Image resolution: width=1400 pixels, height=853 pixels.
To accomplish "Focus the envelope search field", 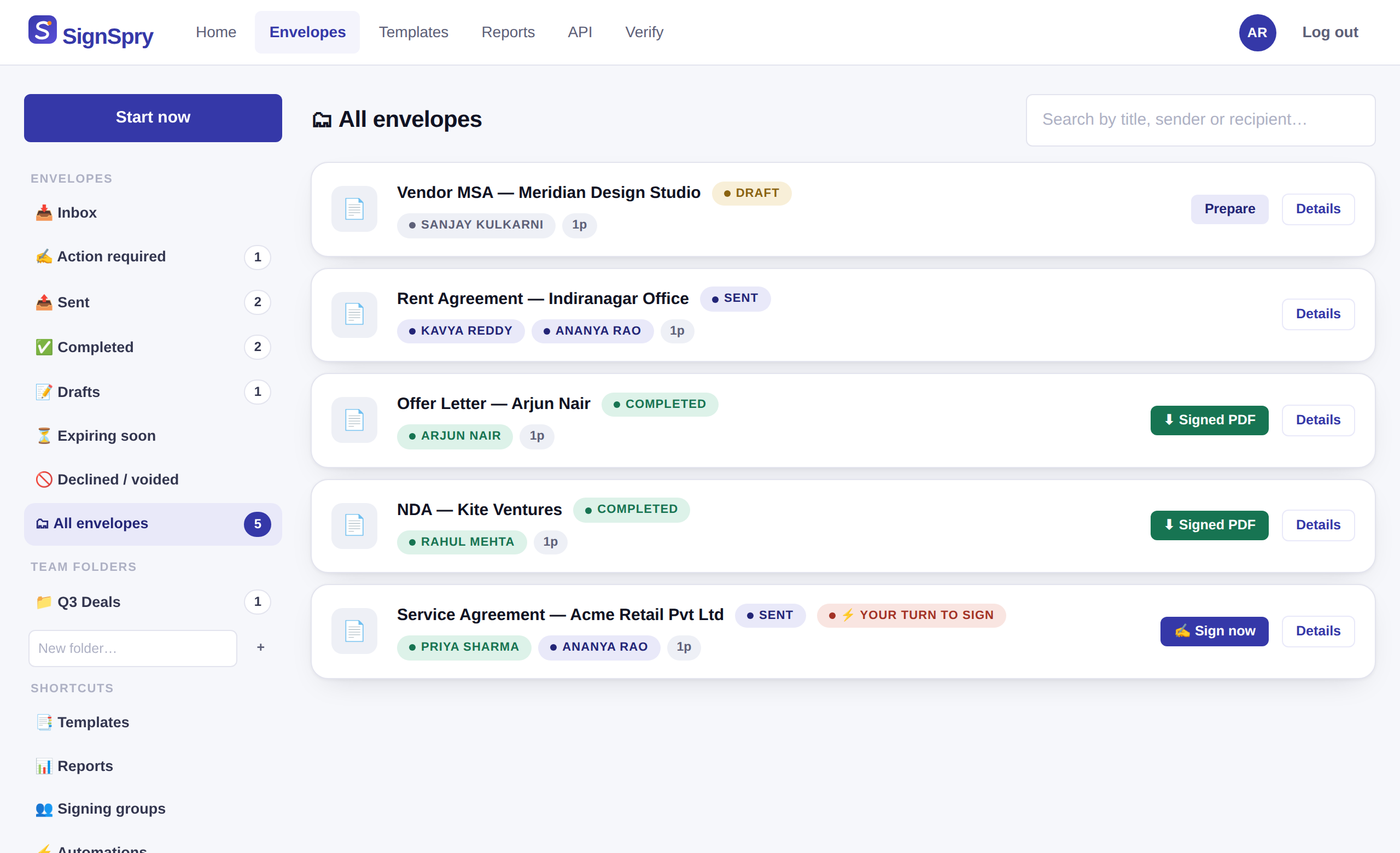I will point(1200,120).
